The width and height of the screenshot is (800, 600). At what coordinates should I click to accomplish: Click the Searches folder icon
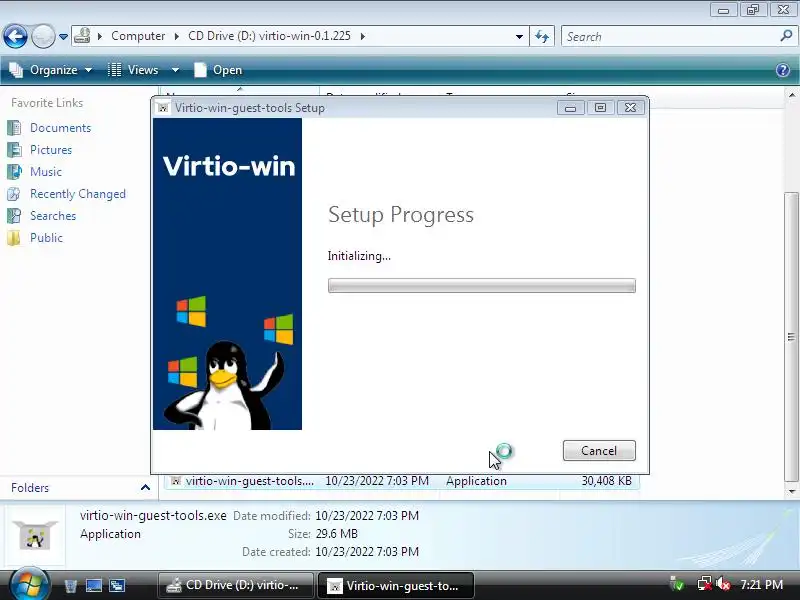[x=14, y=216]
